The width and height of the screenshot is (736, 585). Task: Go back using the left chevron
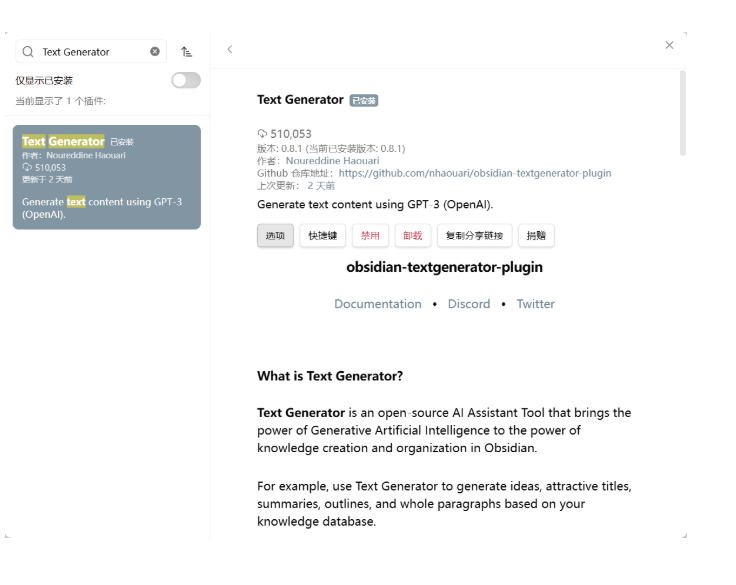[230, 49]
